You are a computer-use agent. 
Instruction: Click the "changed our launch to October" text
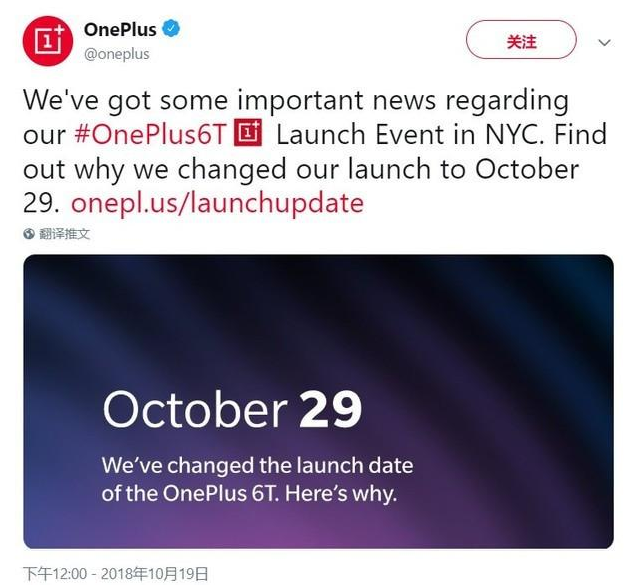point(378,169)
